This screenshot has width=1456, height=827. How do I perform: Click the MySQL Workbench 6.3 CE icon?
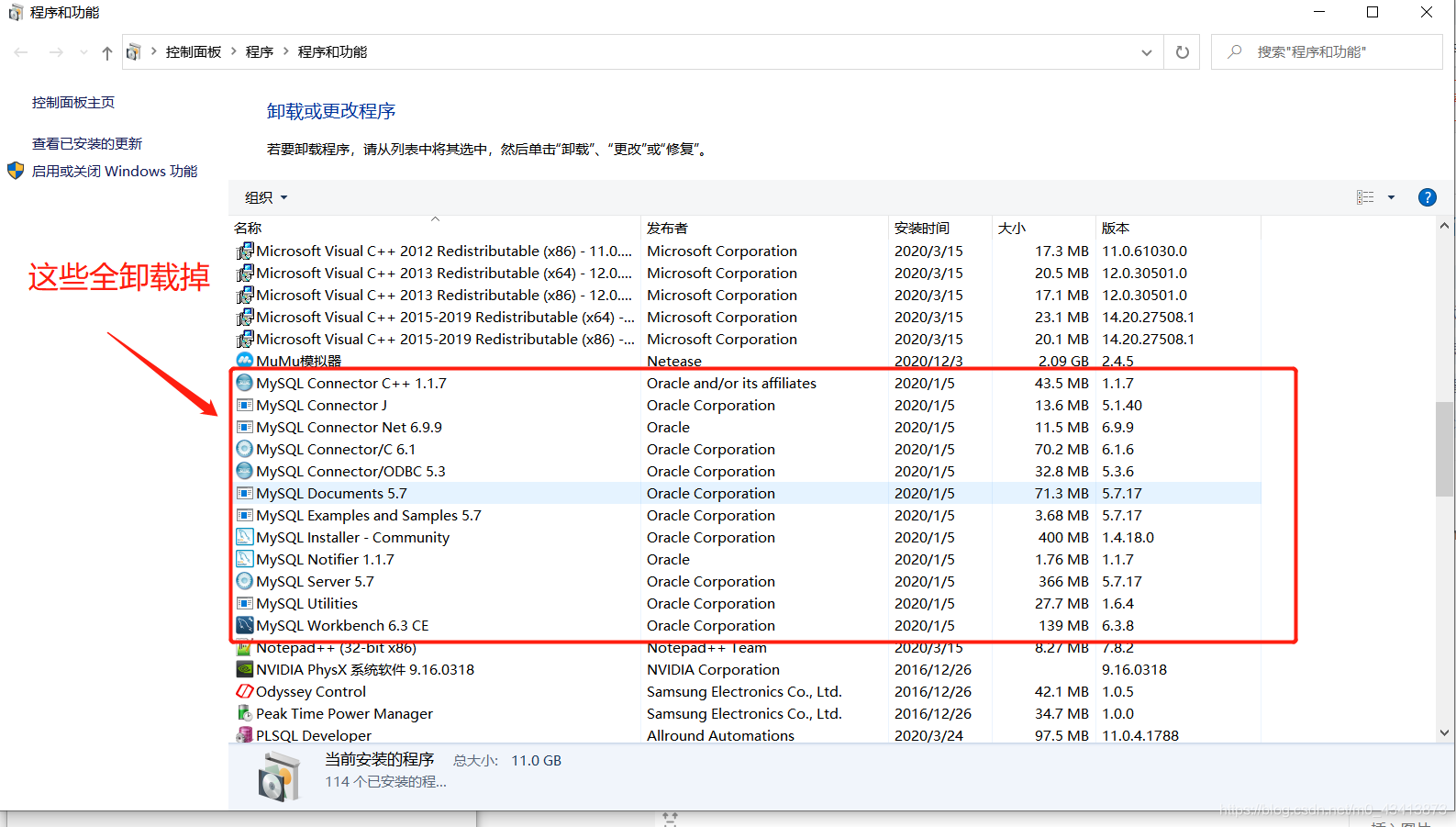[x=244, y=625]
